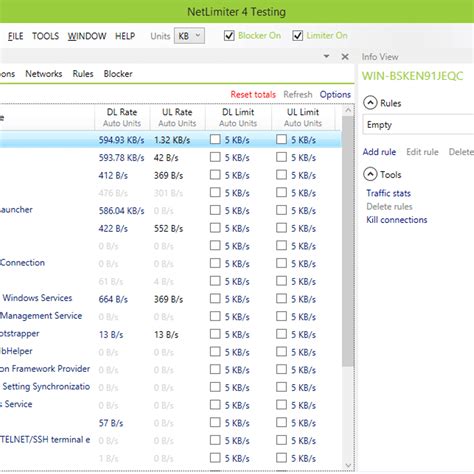Click the scroll down arrow of the list

[348, 465]
